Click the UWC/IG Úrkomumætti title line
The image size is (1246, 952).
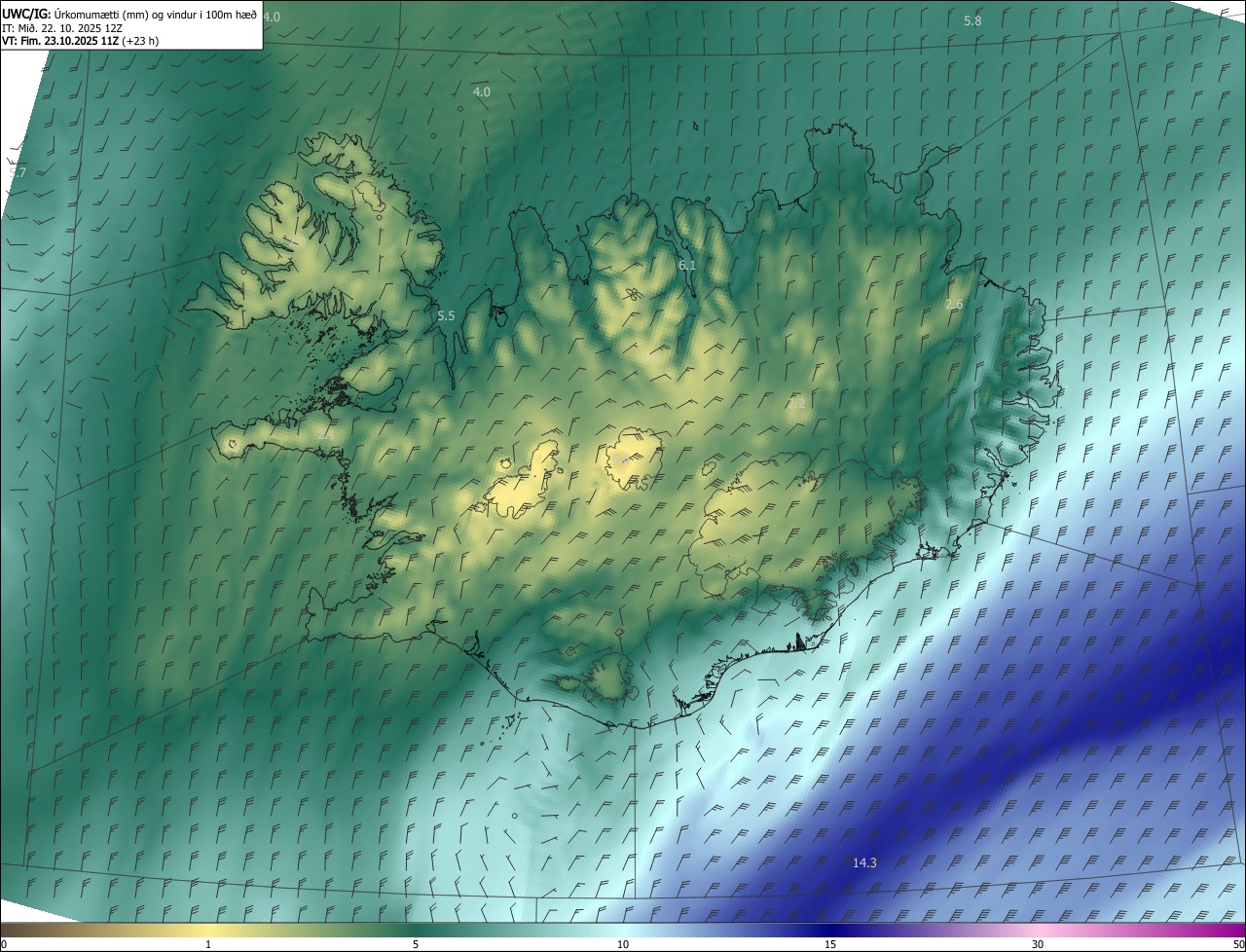(129, 14)
